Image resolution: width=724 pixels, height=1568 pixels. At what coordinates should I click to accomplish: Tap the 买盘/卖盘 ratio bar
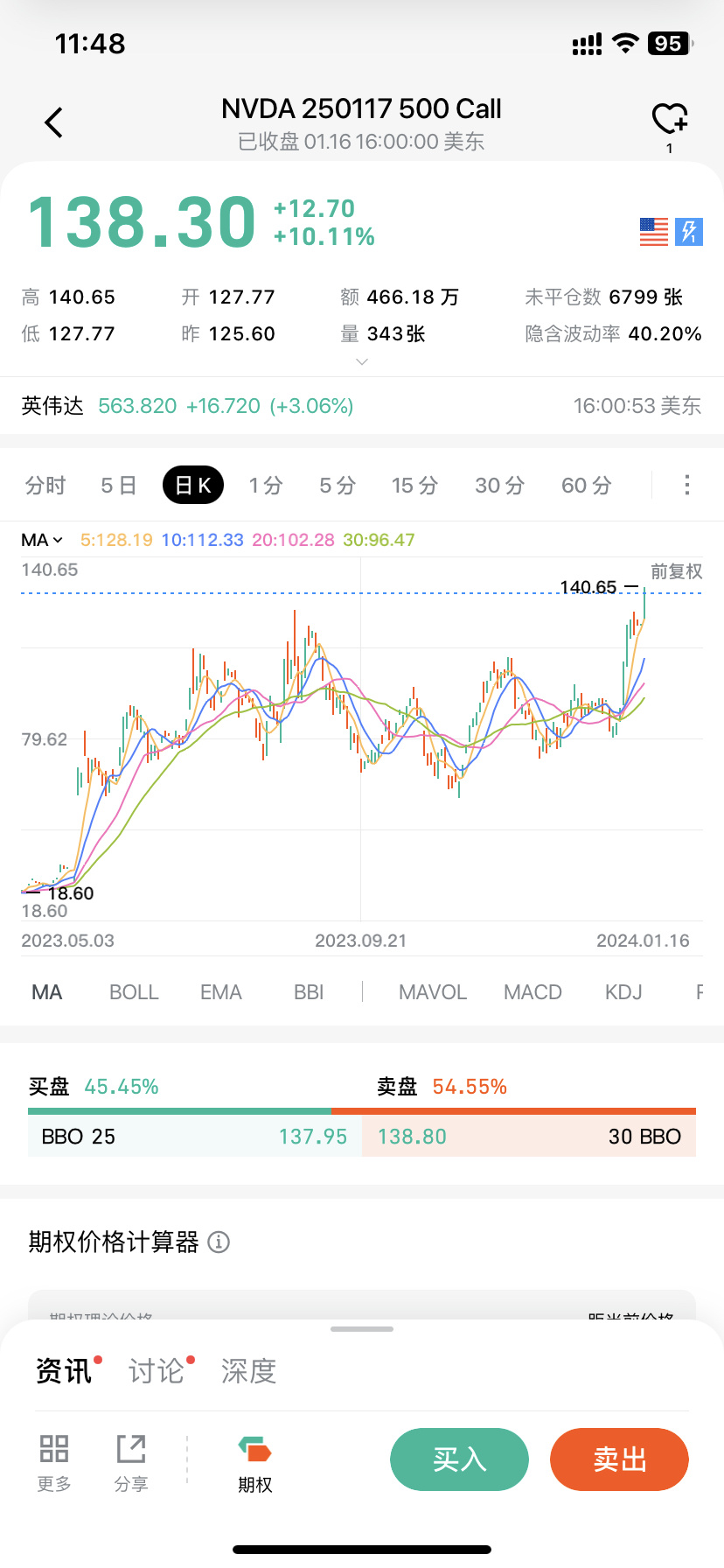362,1111
